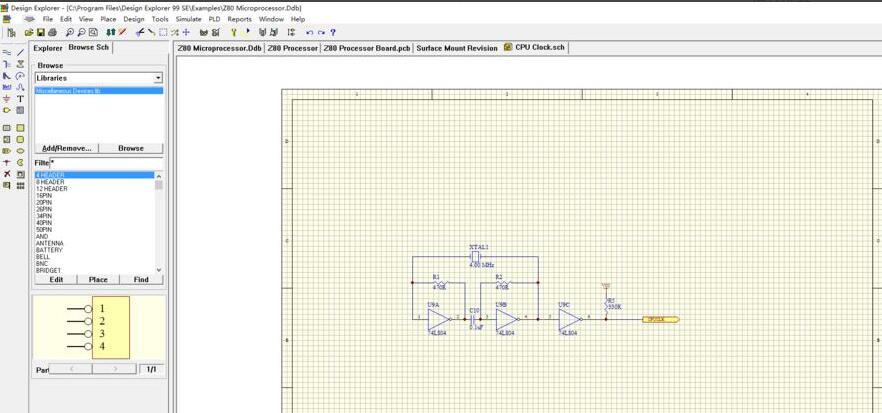Pick the power port ground symbol tool
882x413 pixels.
coord(7,99)
